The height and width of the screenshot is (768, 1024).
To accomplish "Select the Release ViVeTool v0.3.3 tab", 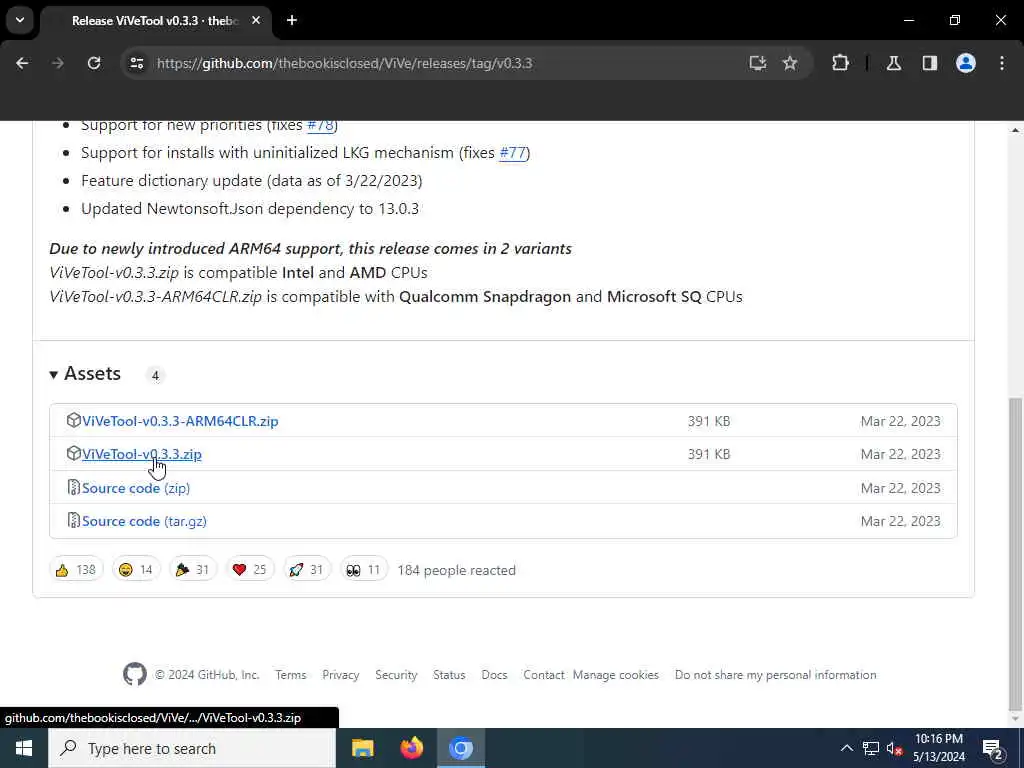I will point(157,21).
